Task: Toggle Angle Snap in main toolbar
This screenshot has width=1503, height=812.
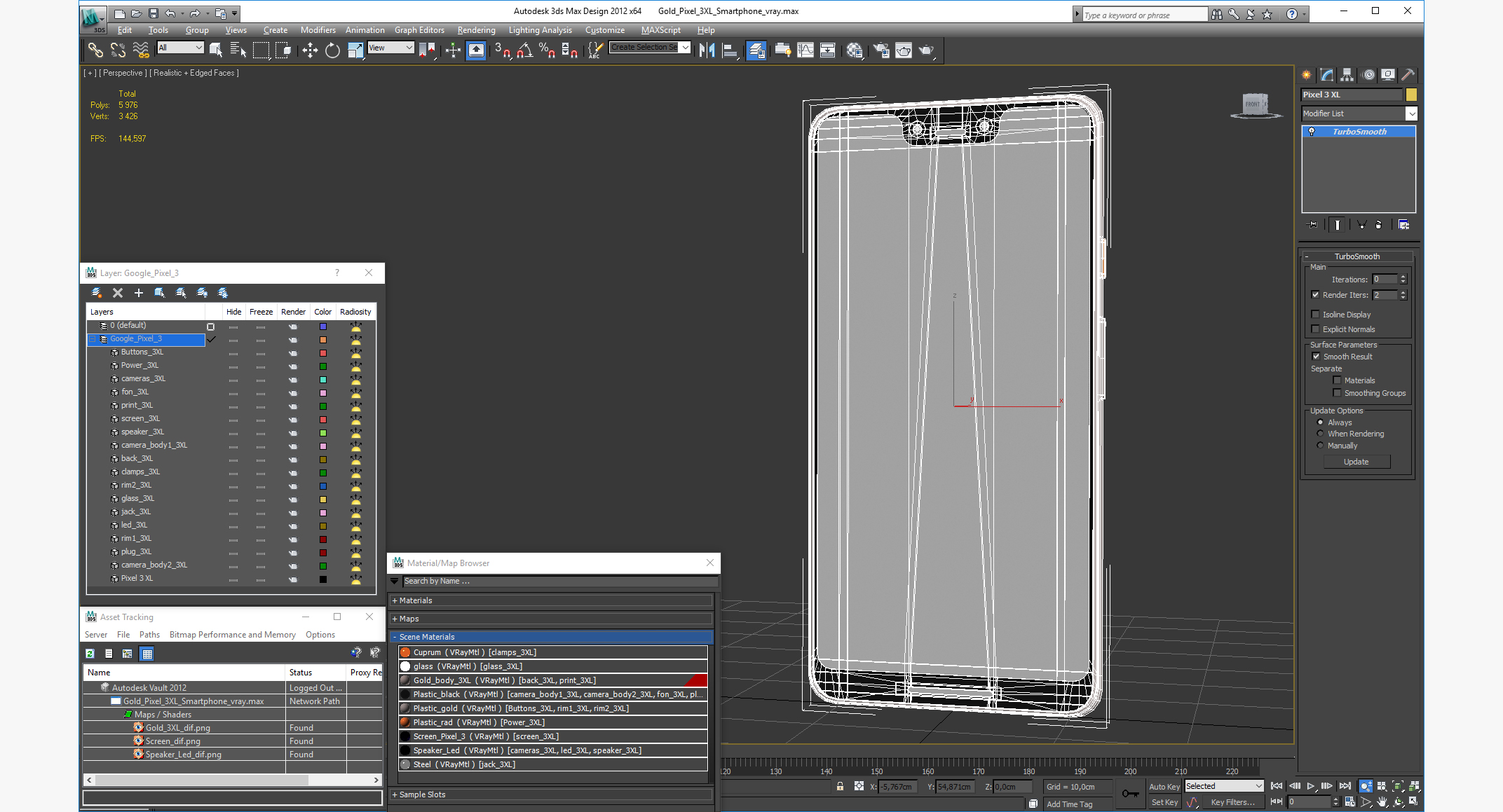Action: tap(524, 50)
